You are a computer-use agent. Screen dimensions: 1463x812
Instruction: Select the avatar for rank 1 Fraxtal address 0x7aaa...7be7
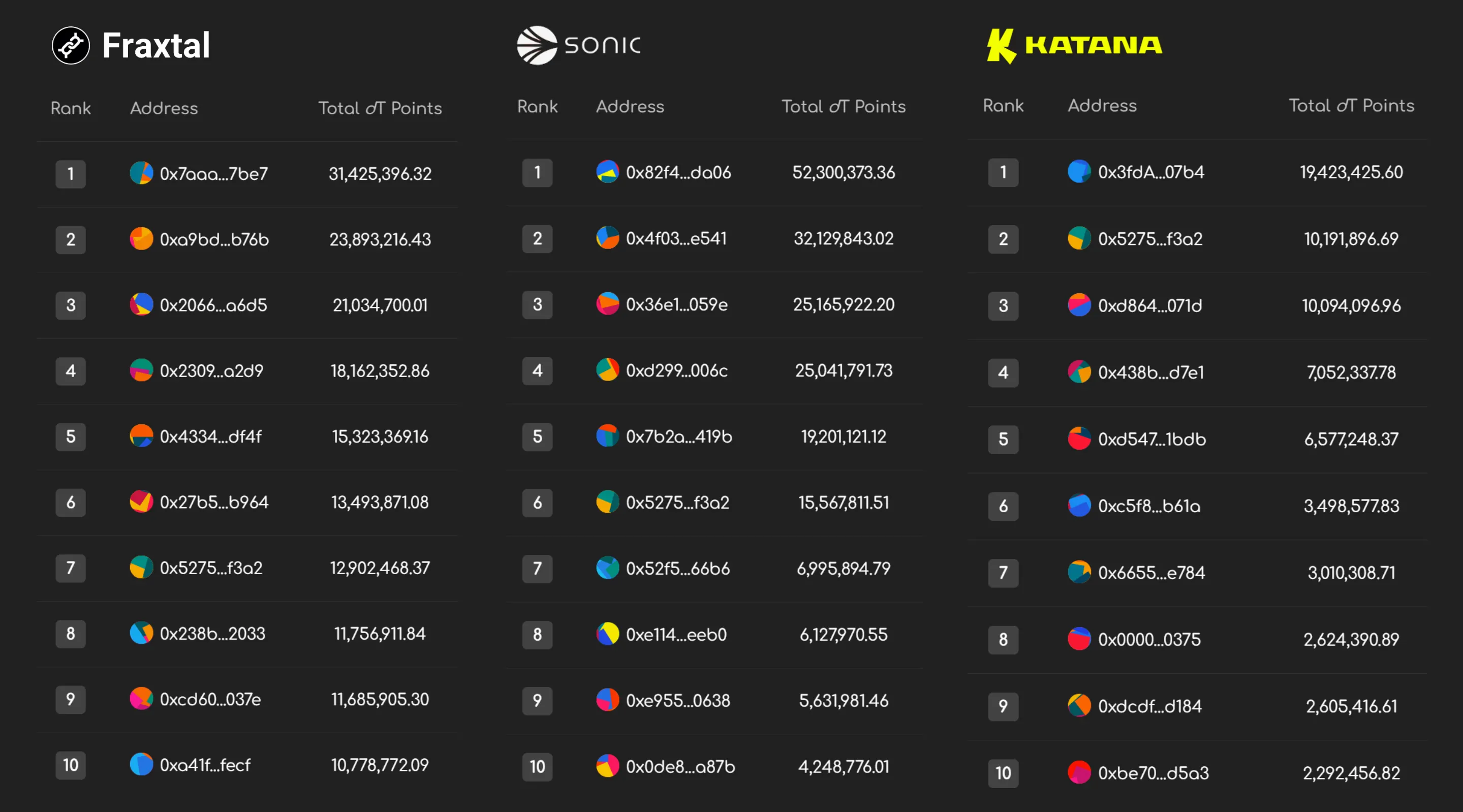click(x=140, y=174)
